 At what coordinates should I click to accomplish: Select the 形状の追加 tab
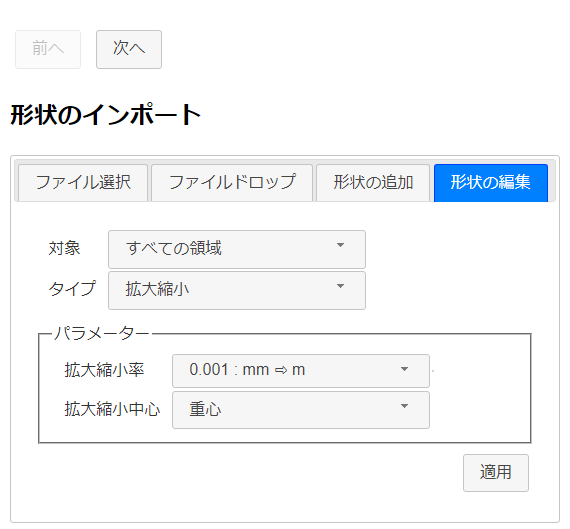(373, 183)
